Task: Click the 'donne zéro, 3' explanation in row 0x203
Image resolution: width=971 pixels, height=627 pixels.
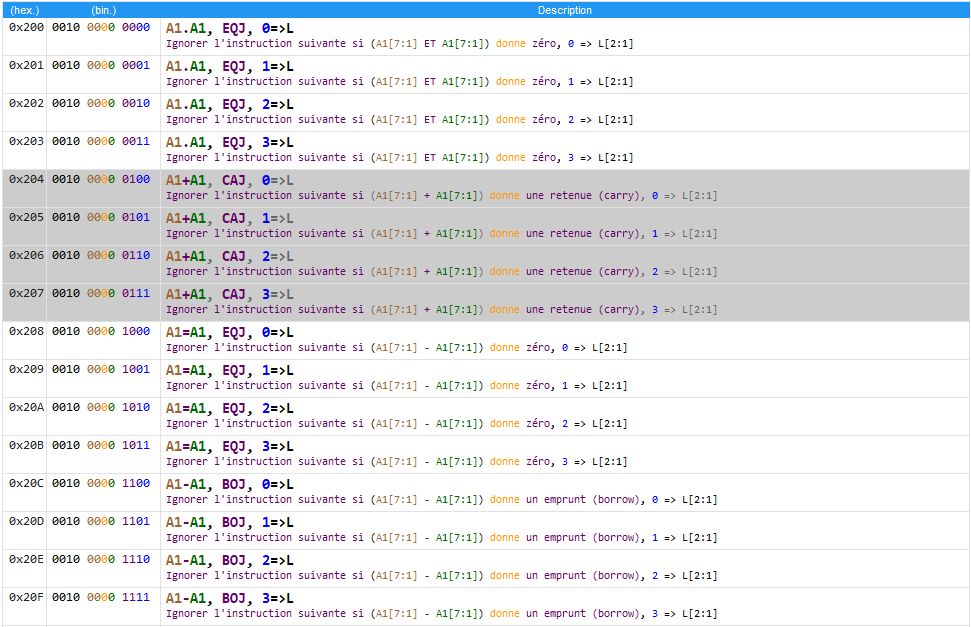Action: tap(399, 158)
